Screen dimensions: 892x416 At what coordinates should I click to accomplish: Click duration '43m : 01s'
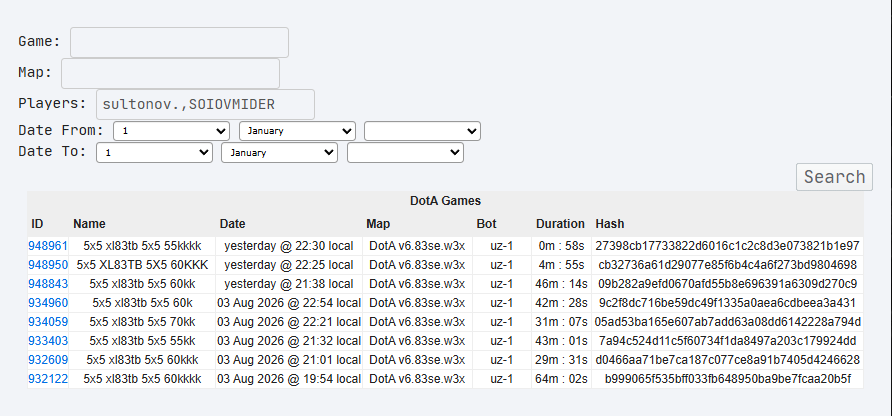[561, 341]
